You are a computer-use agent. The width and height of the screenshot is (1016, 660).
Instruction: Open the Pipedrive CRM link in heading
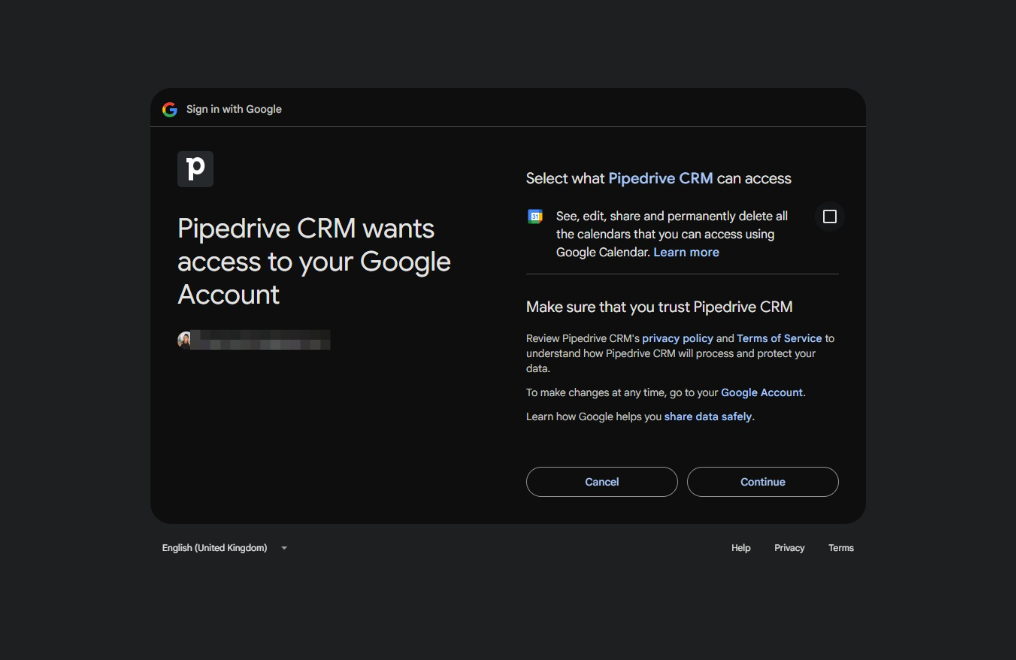click(660, 179)
